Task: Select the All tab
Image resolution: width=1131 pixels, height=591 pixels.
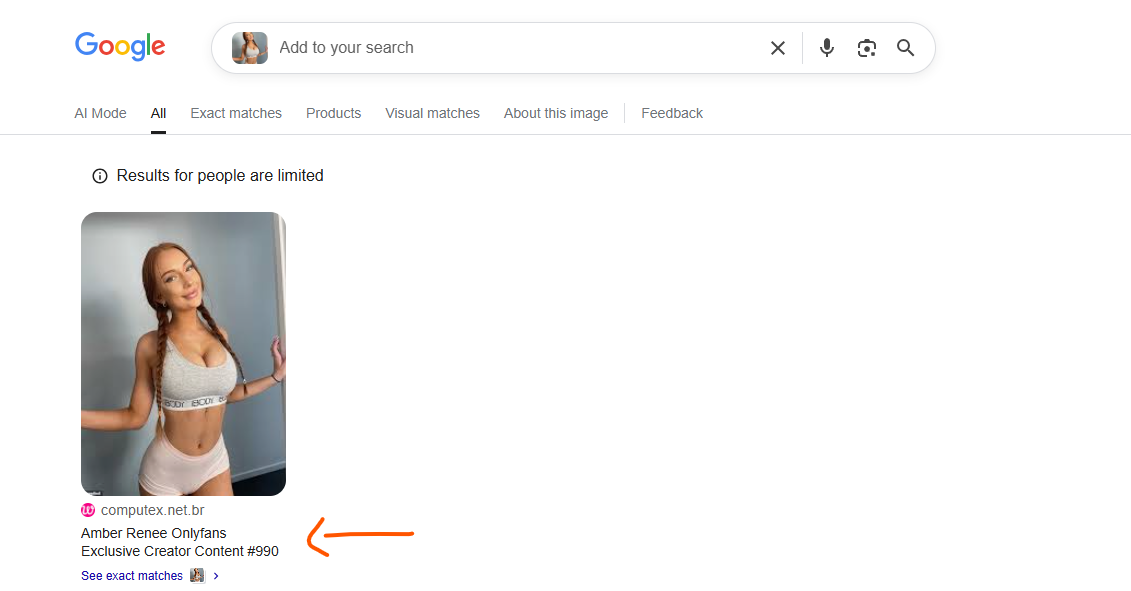Action: click(158, 113)
